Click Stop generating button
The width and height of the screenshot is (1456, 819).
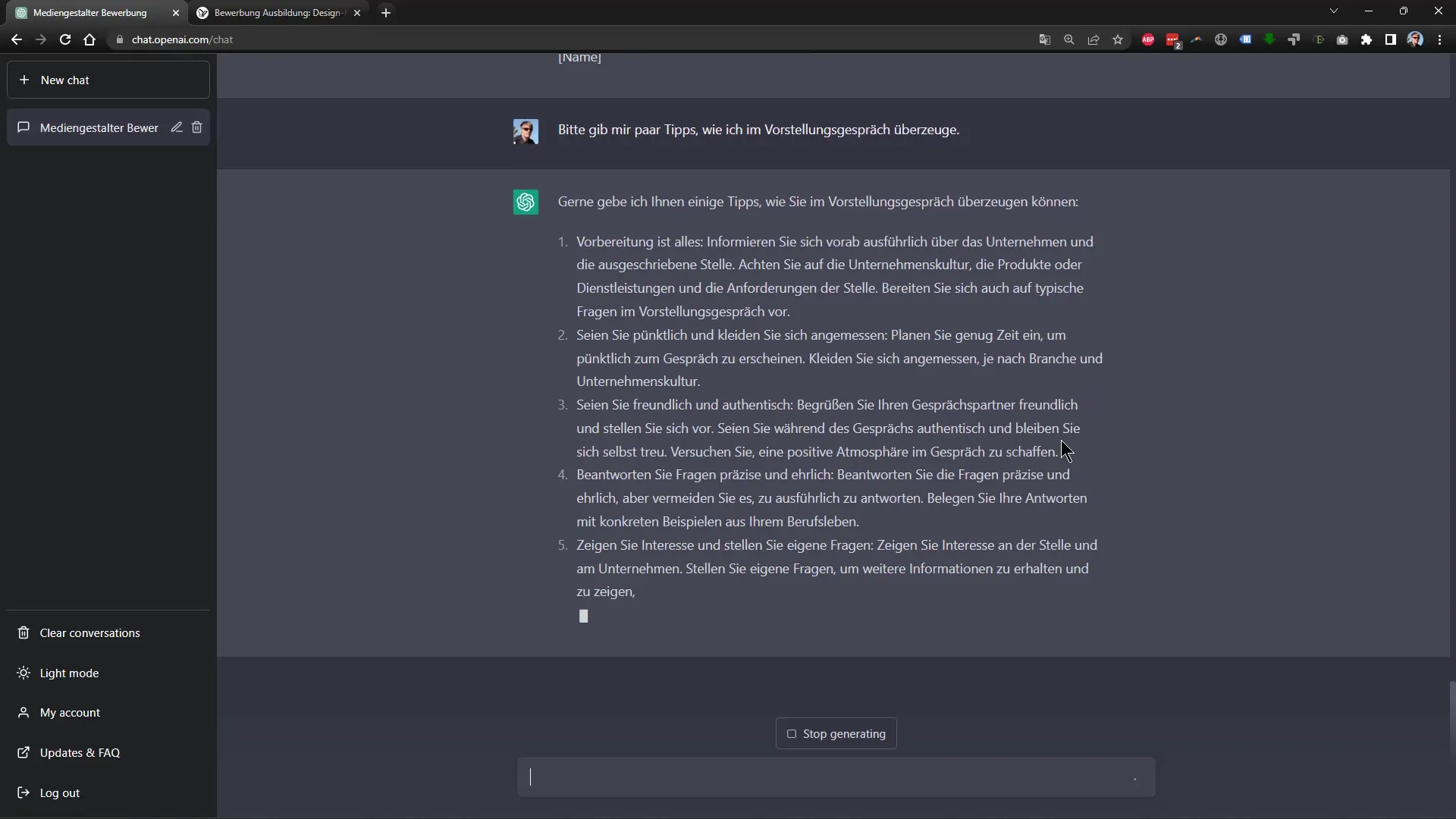click(x=834, y=732)
